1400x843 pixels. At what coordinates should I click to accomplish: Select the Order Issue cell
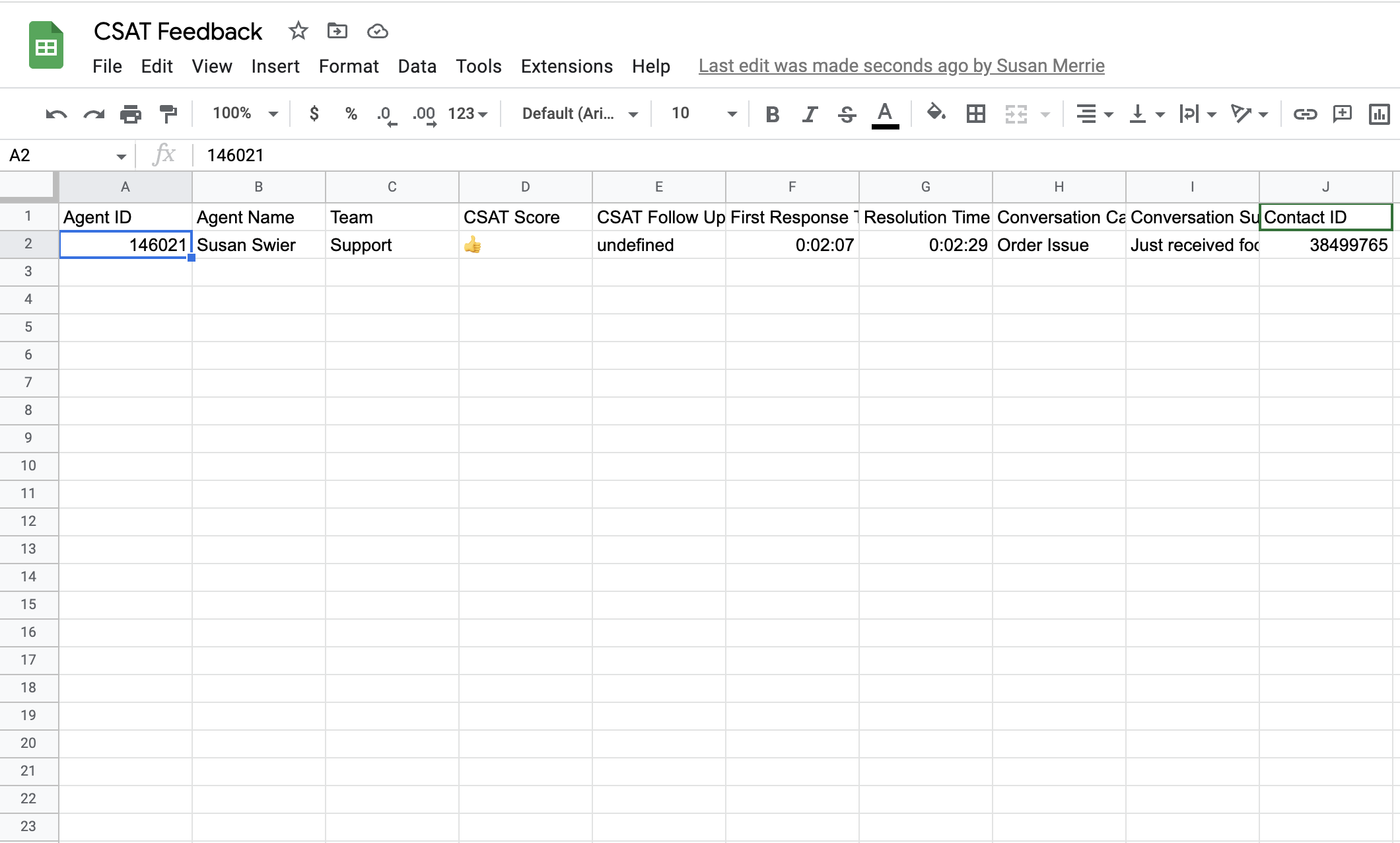click(x=1059, y=245)
